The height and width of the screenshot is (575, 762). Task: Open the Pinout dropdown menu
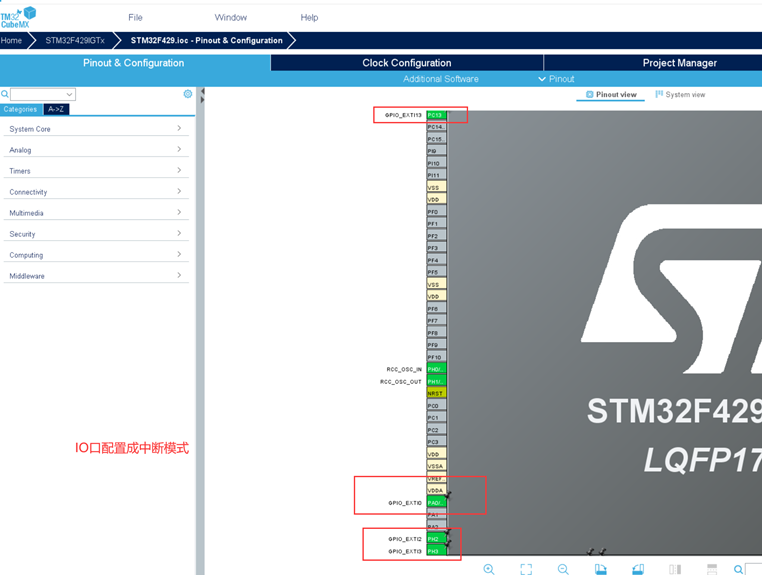tap(556, 79)
